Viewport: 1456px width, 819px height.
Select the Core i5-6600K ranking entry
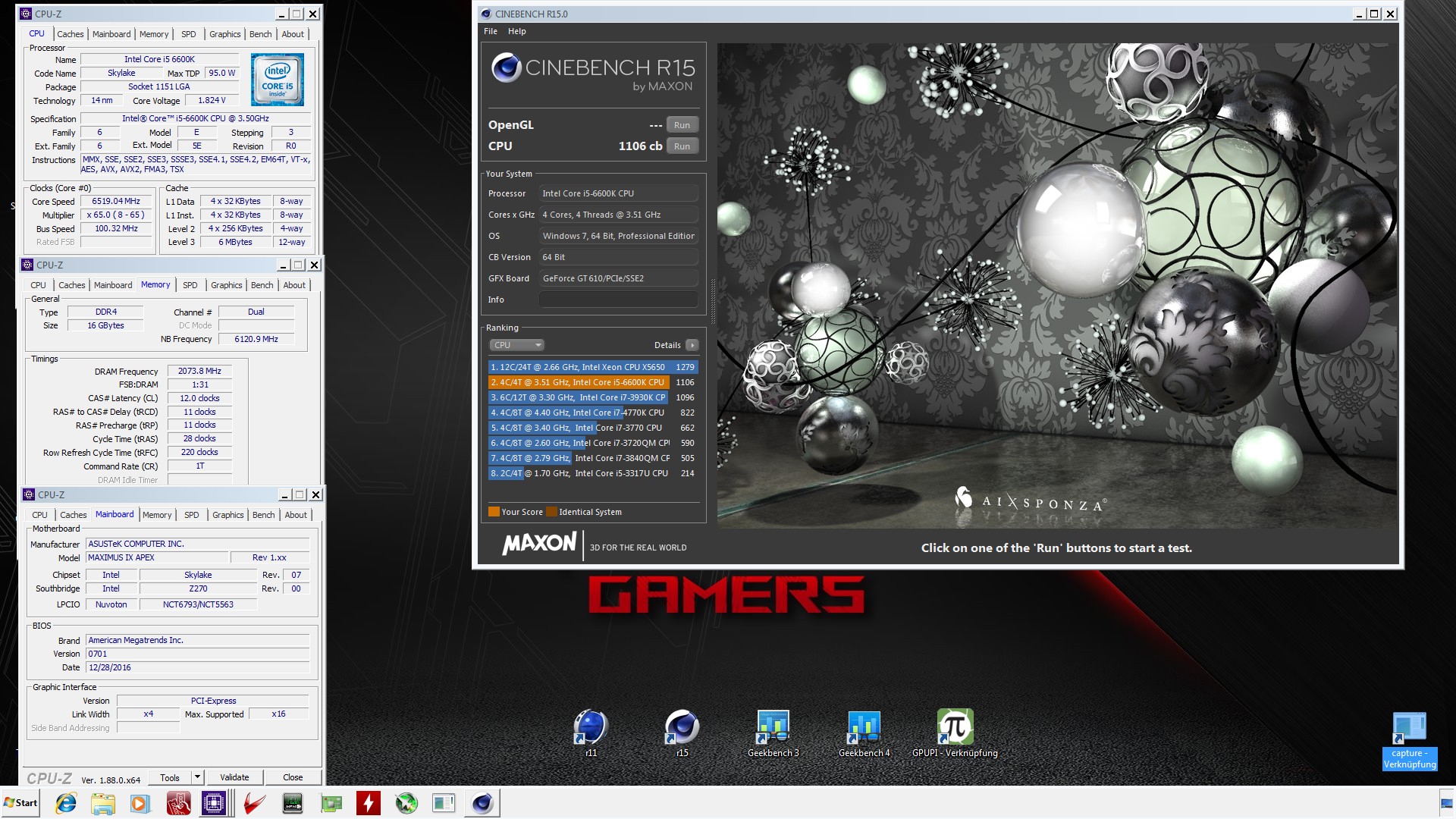(x=592, y=382)
